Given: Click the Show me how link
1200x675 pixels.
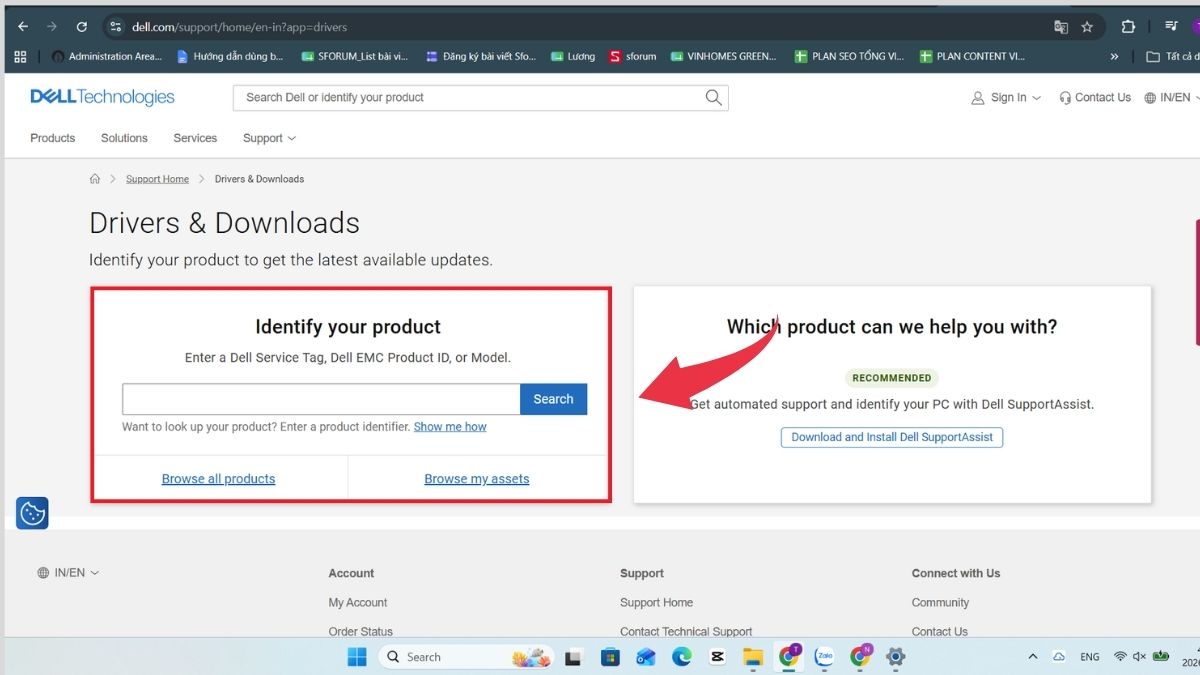Looking at the screenshot, I should 450,427.
